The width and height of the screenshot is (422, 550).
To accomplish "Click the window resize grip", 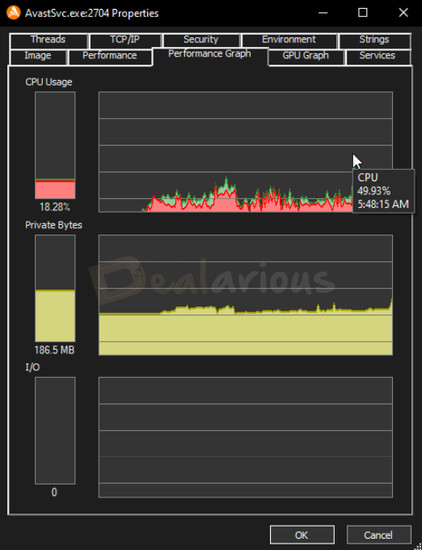I will pos(417,546).
